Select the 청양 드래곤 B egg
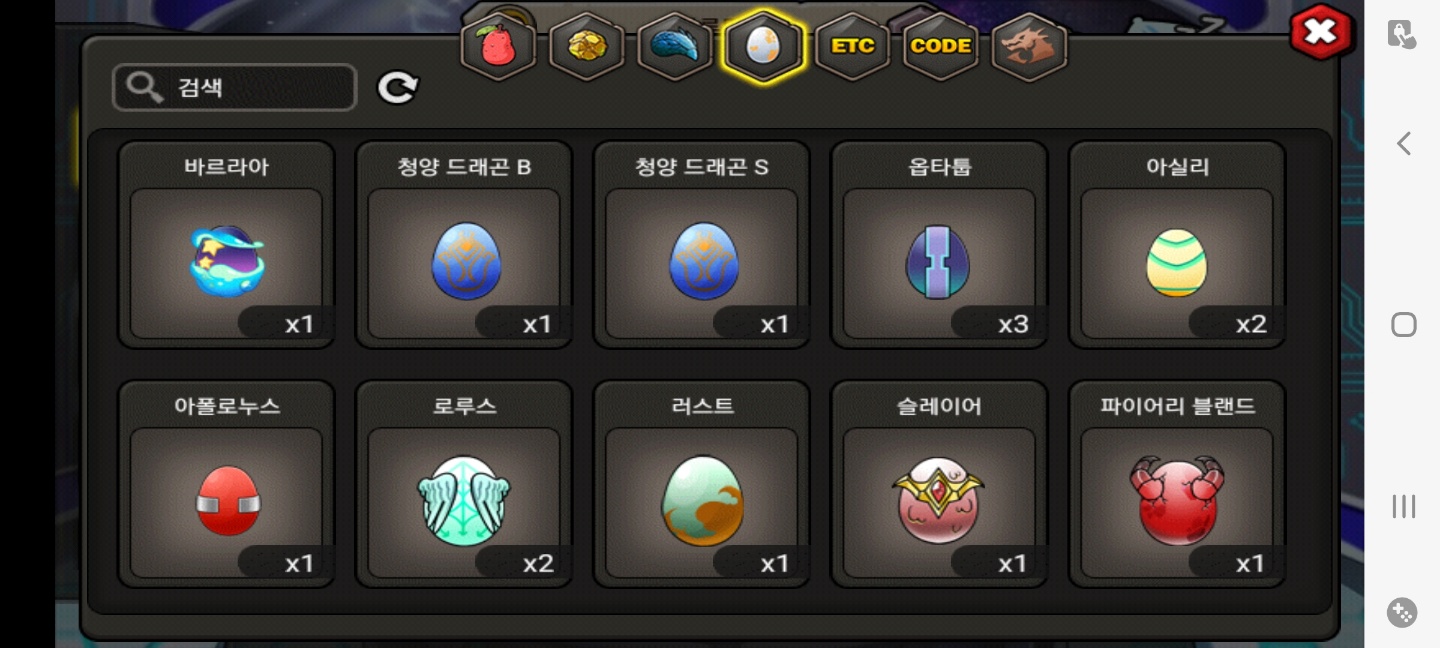The width and height of the screenshot is (1440, 648). tap(464, 245)
